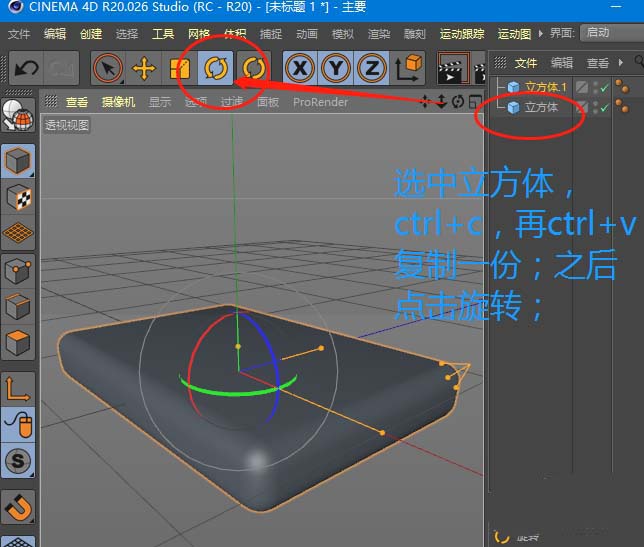Toggle viewport Solo S icon
The image size is (644, 547).
coord(18,460)
